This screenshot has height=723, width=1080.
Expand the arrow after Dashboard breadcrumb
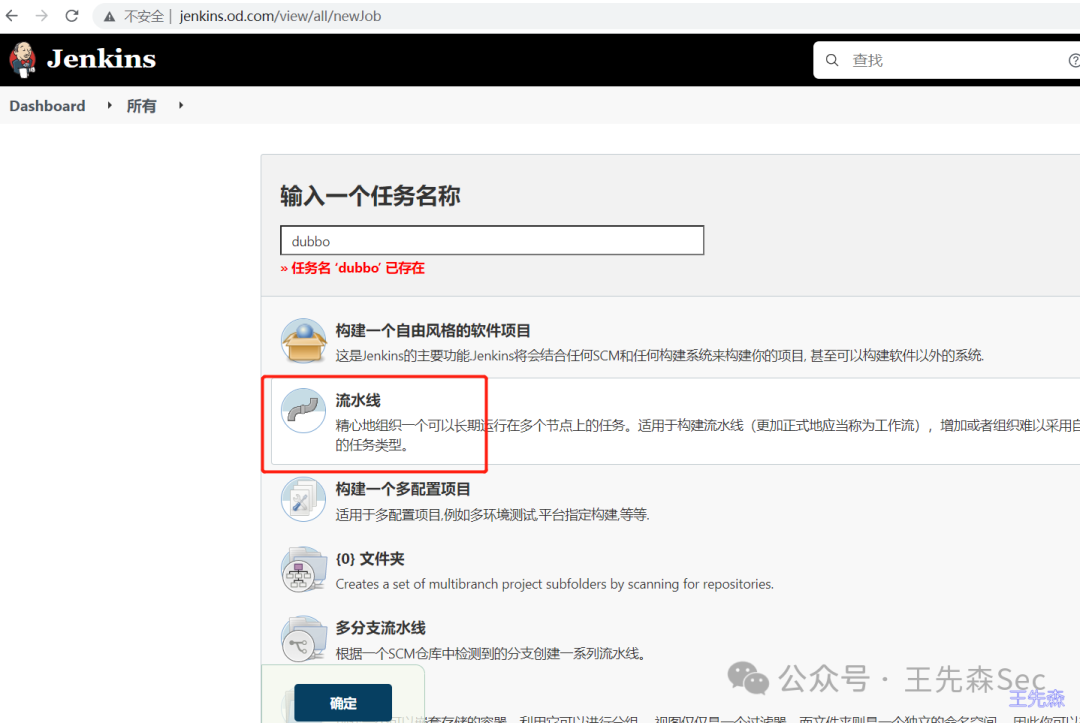(x=109, y=105)
